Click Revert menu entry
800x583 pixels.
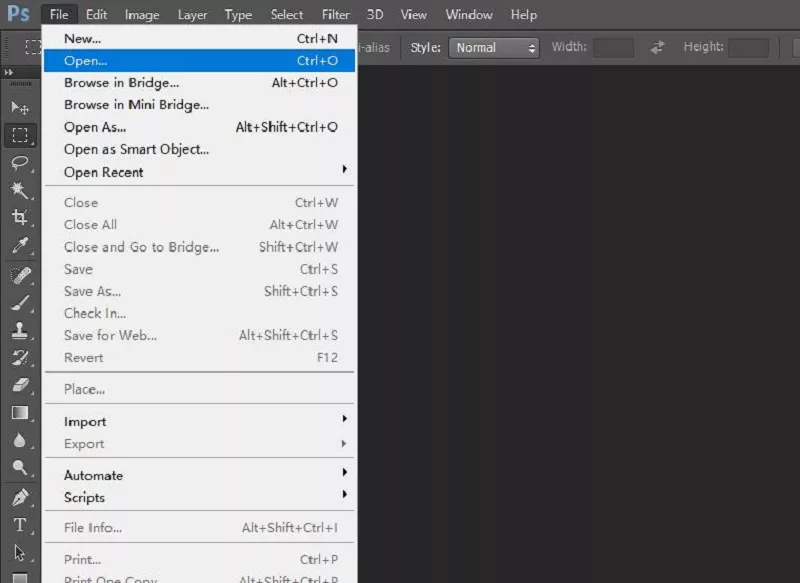(x=199, y=358)
